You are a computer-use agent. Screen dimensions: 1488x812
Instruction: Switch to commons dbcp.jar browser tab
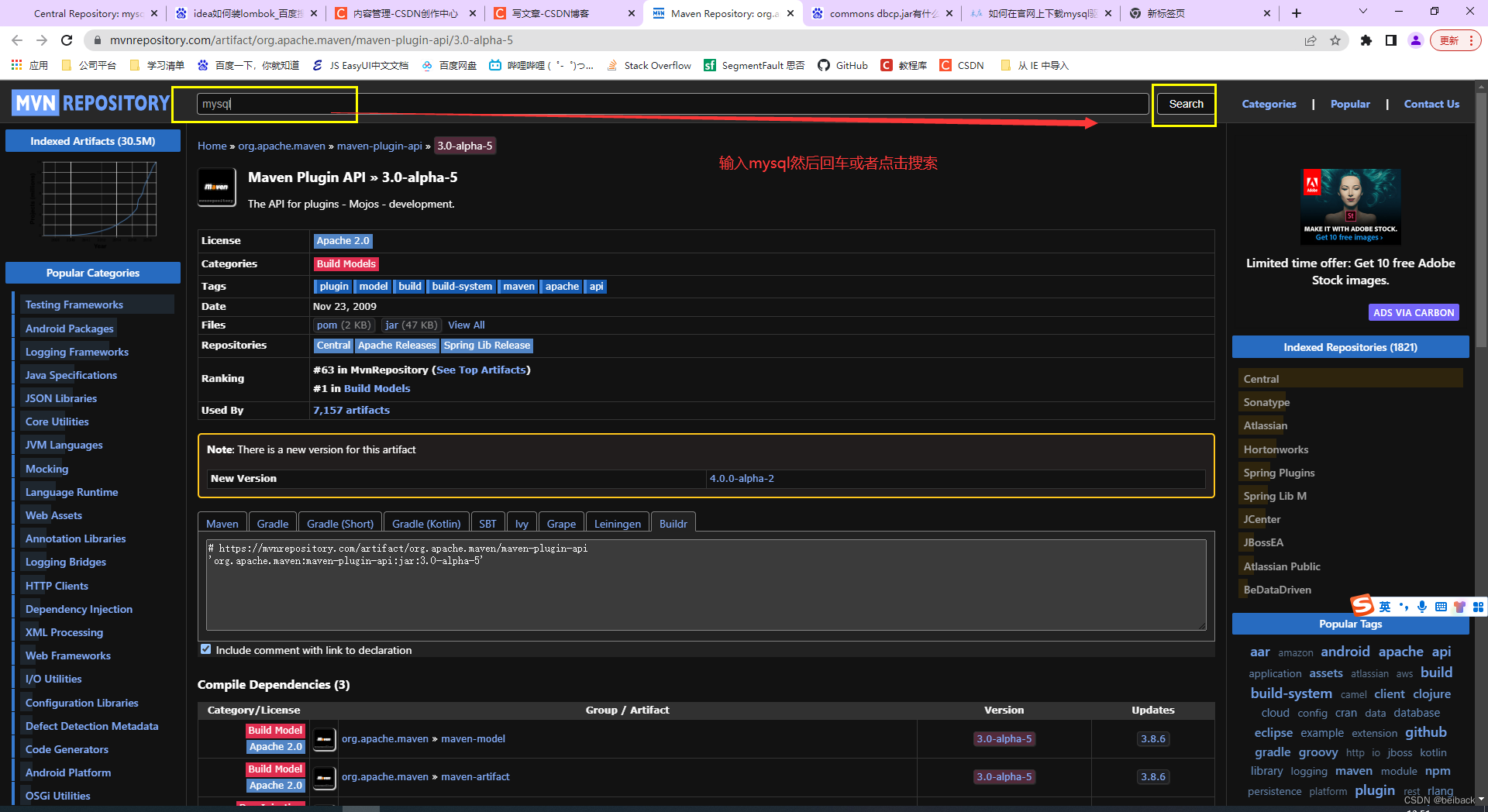coord(882,13)
